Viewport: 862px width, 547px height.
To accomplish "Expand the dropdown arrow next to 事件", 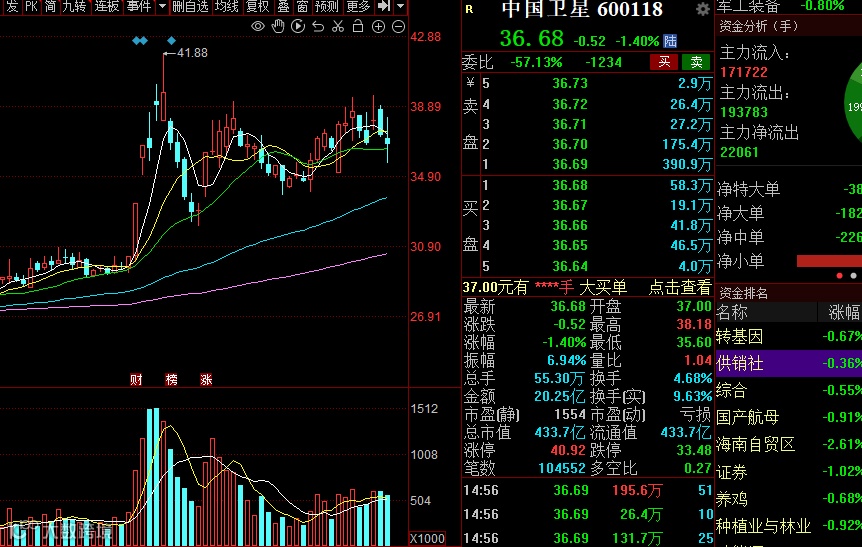I will [x=162, y=7].
